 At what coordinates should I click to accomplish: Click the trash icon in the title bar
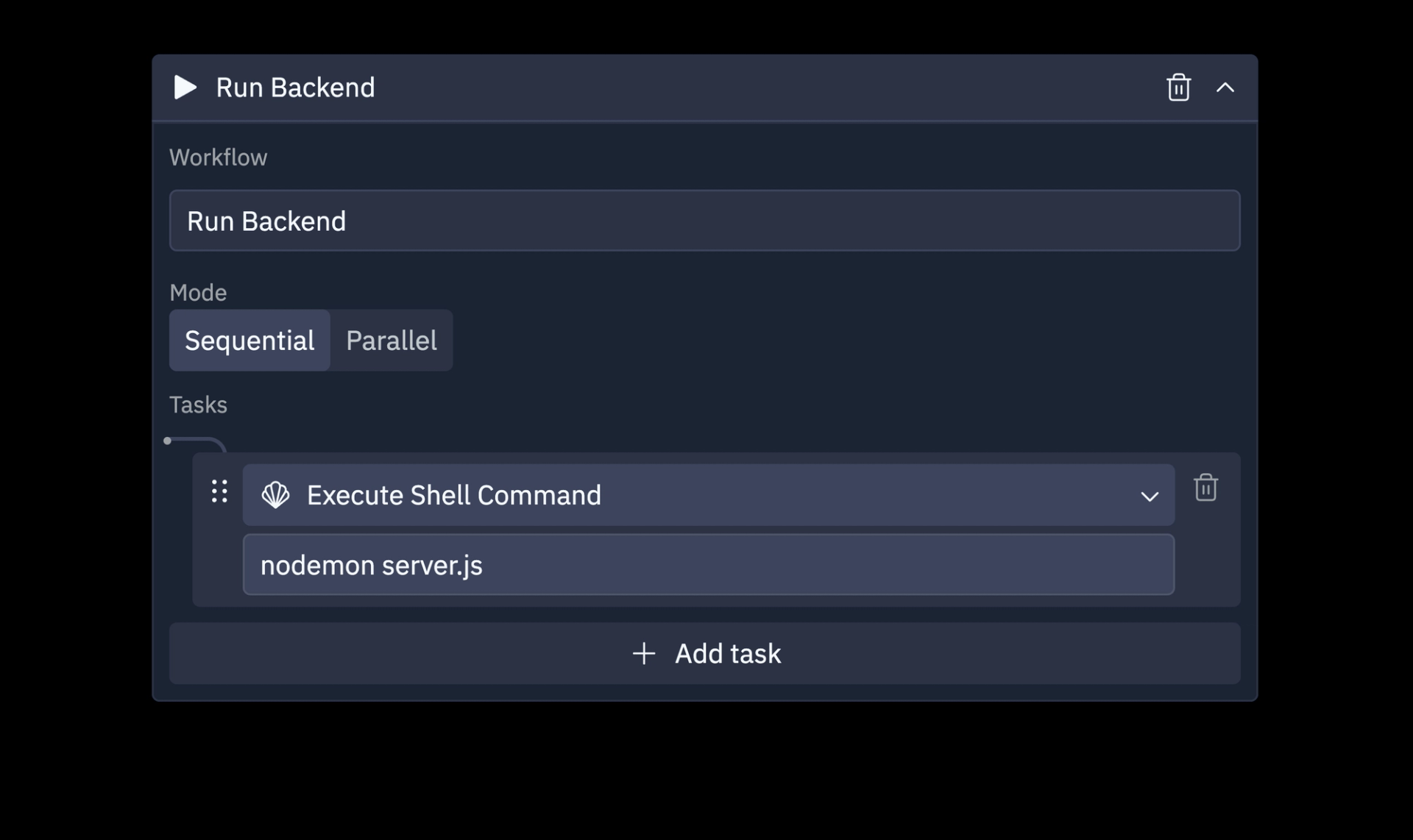(x=1178, y=88)
